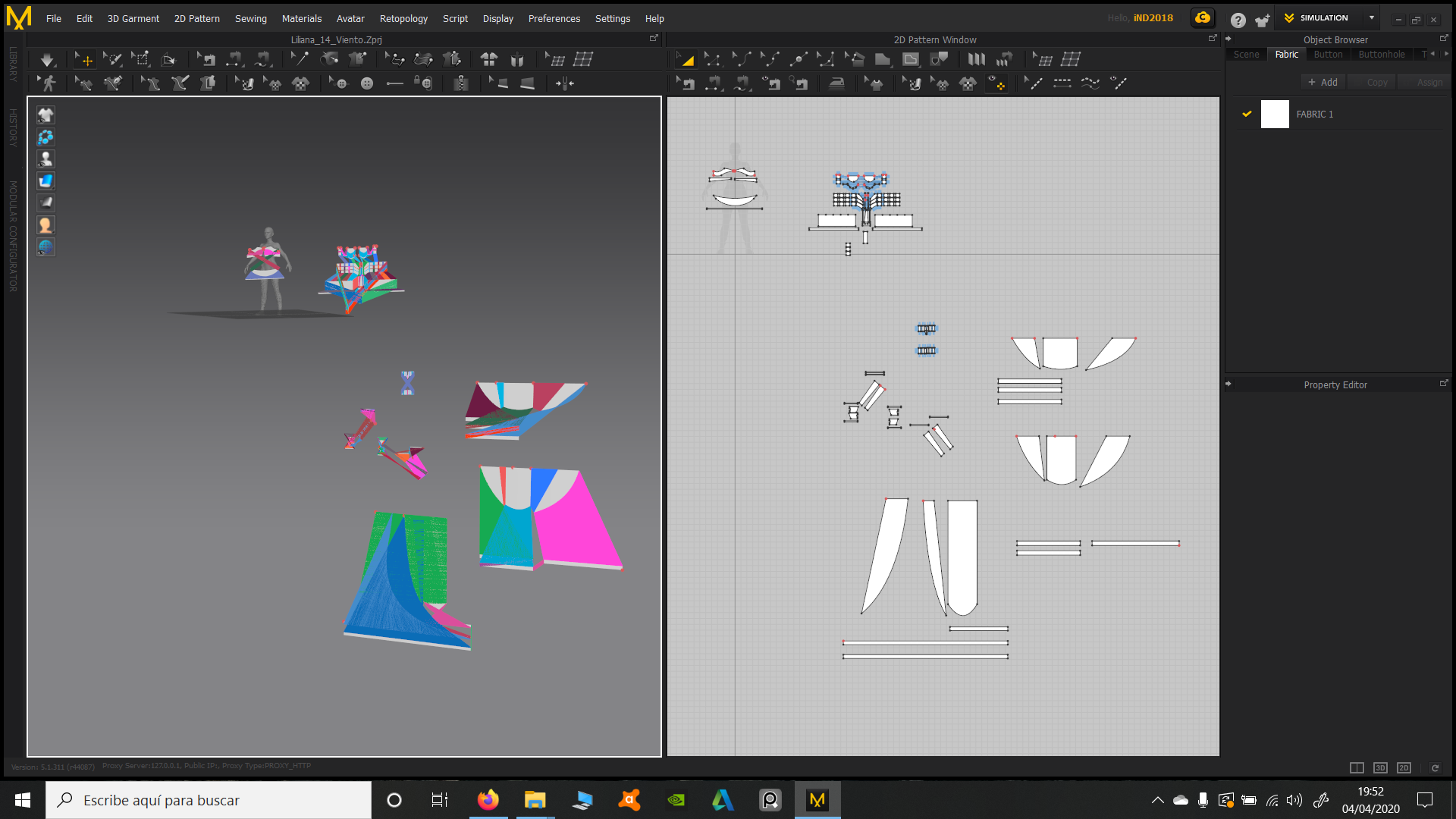
Task: Click the Zipper tool icon
Action: click(460, 83)
